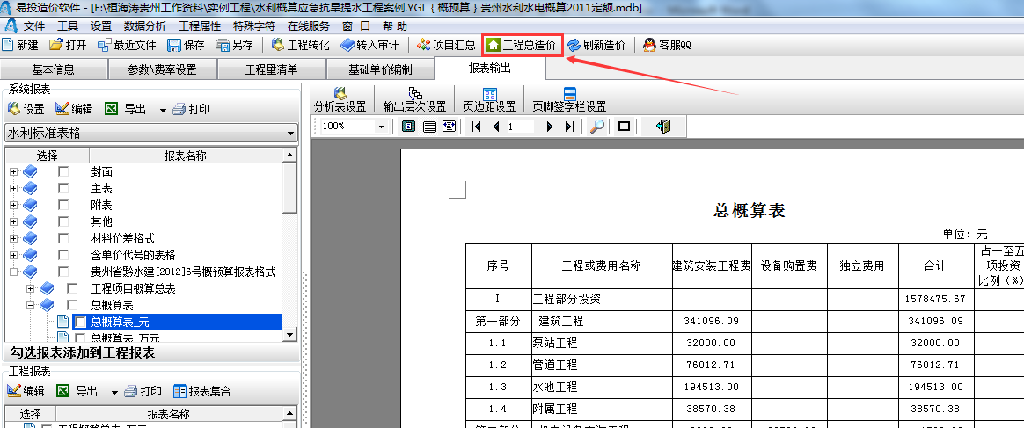This screenshot has height=428, width=1024.
Task: Click the magnifier search icon in preview toolbar
Action: [596, 126]
